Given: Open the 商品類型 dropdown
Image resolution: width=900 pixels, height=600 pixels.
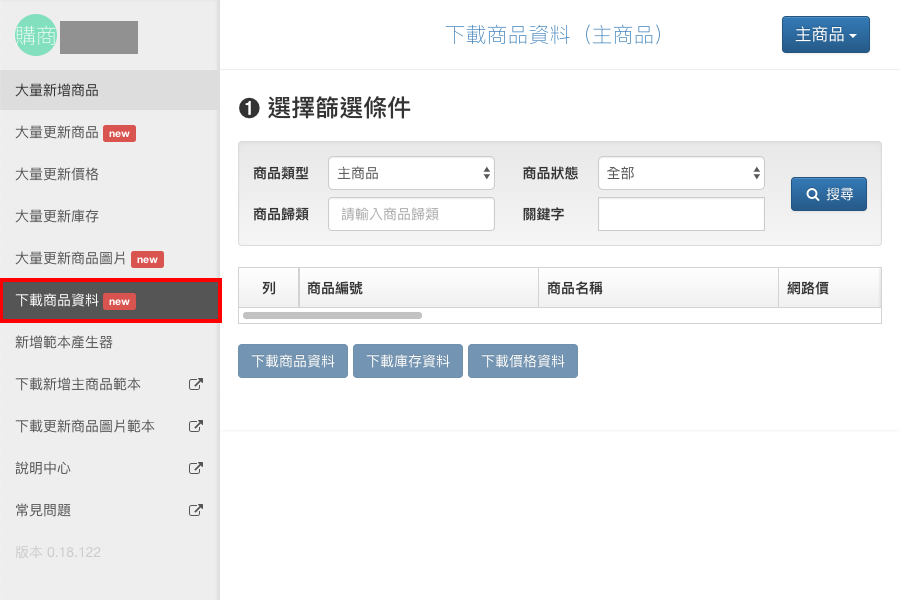Looking at the screenshot, I should (411, 173).
